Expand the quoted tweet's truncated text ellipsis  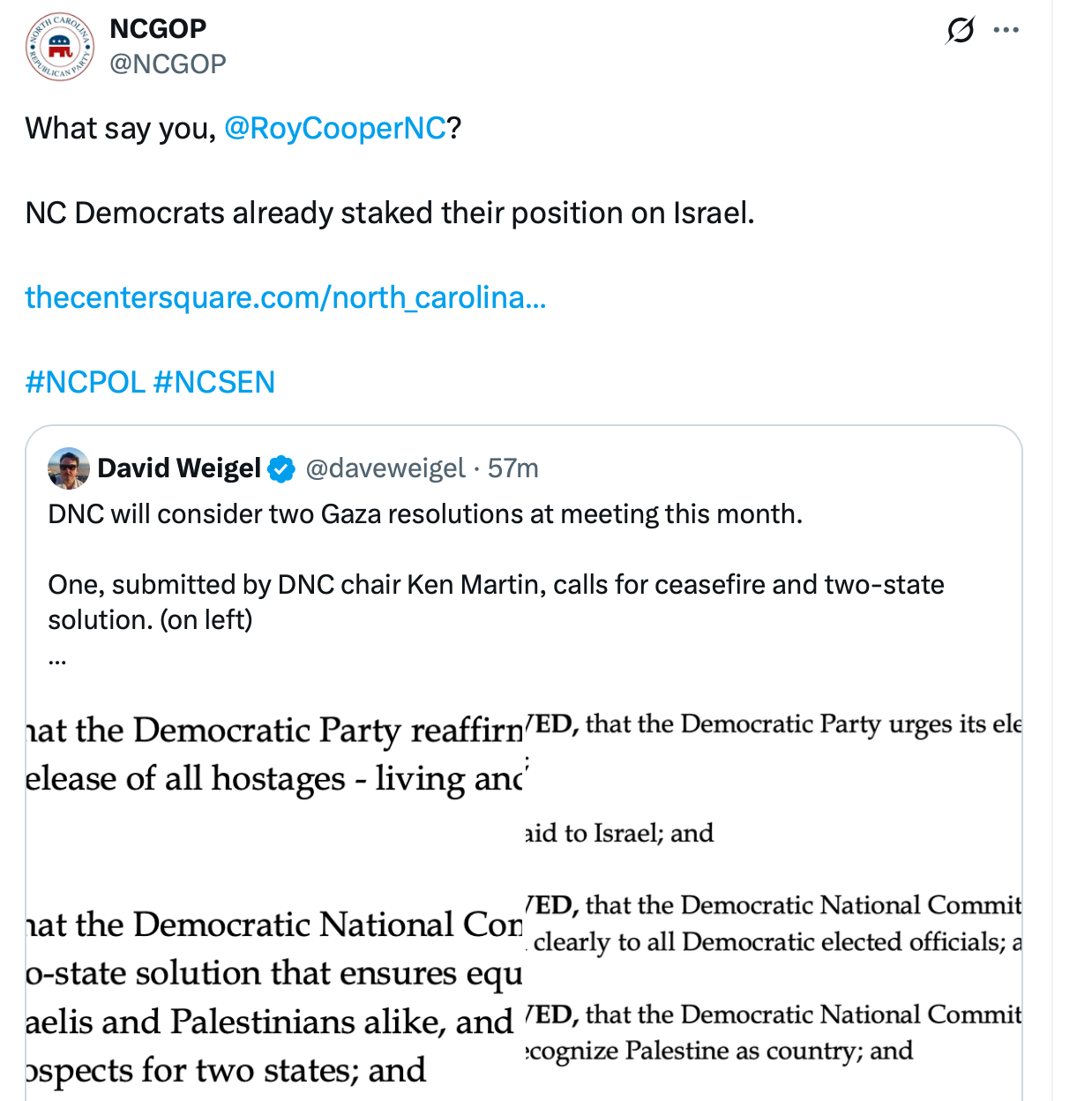coord(57,659)
